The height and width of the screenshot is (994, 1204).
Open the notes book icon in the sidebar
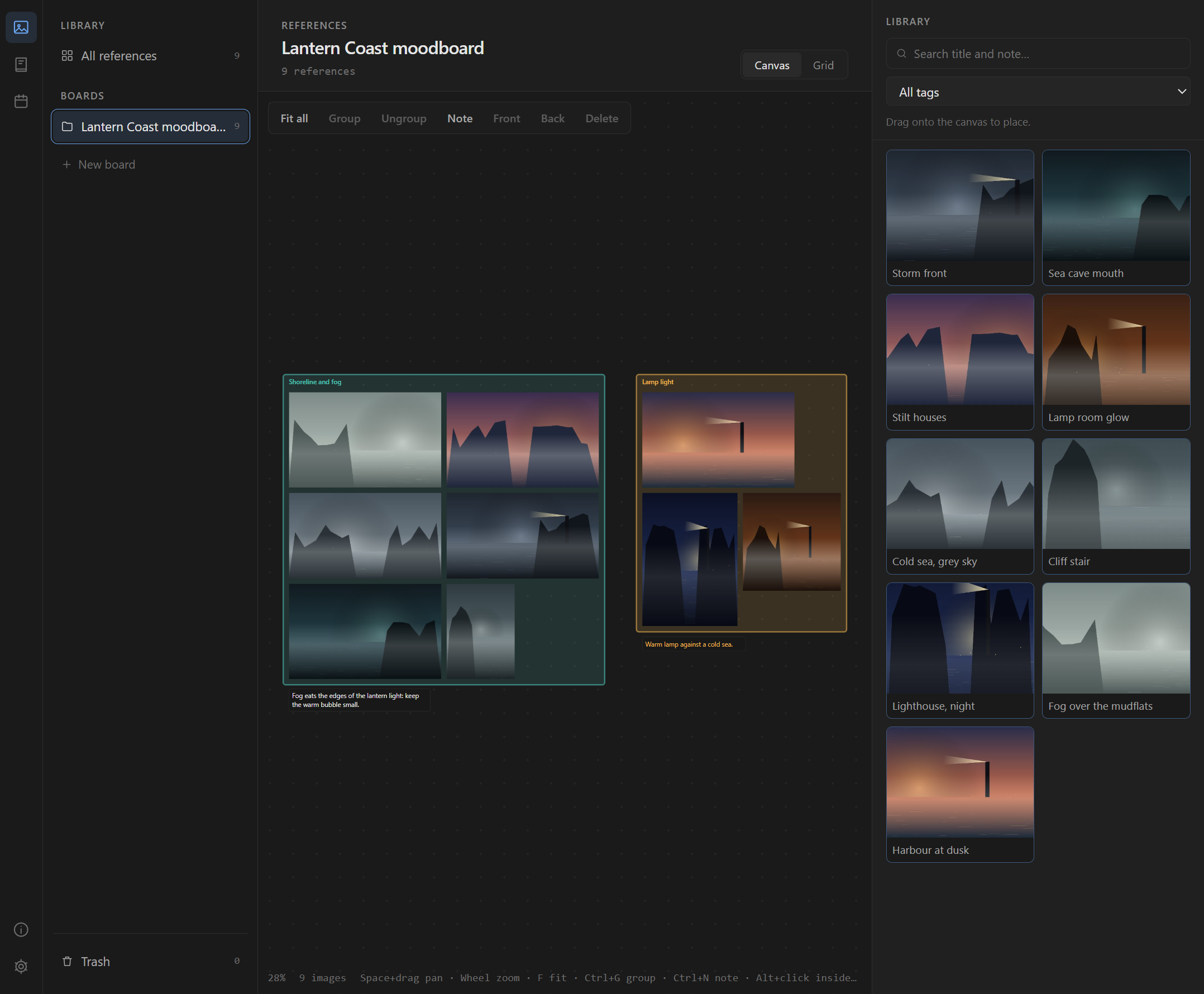coord(21,64)
